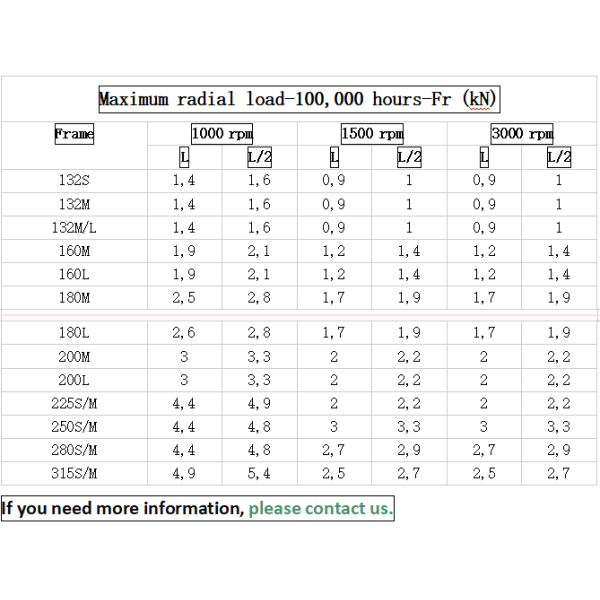Select 225S/M 1500 rpm L value '2'
This screenshot has width=600, height=600.
click(334, 404)
